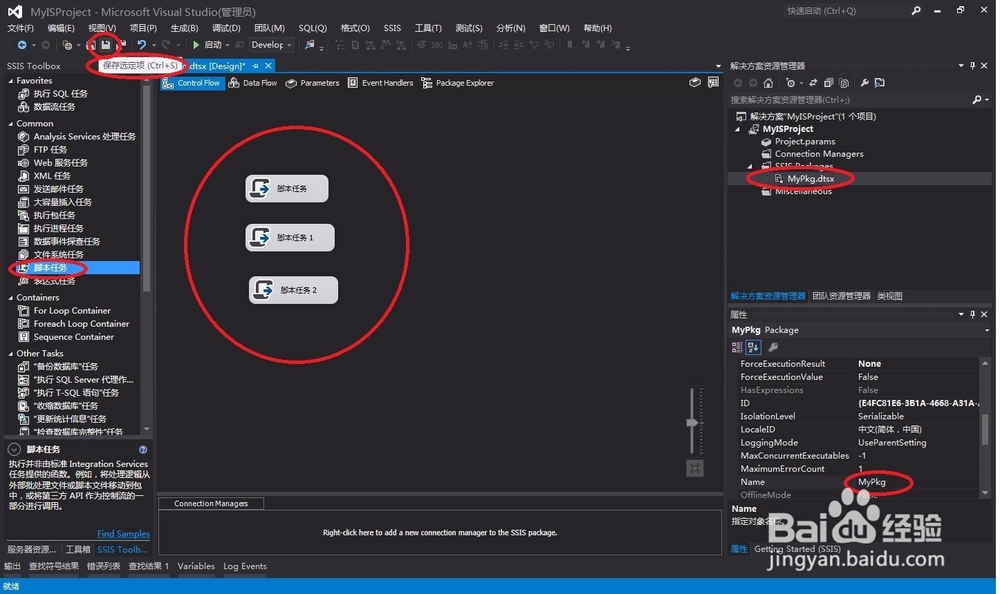Click the zoom-to-fit icon below the designer zoom slider

coord(695,468)
